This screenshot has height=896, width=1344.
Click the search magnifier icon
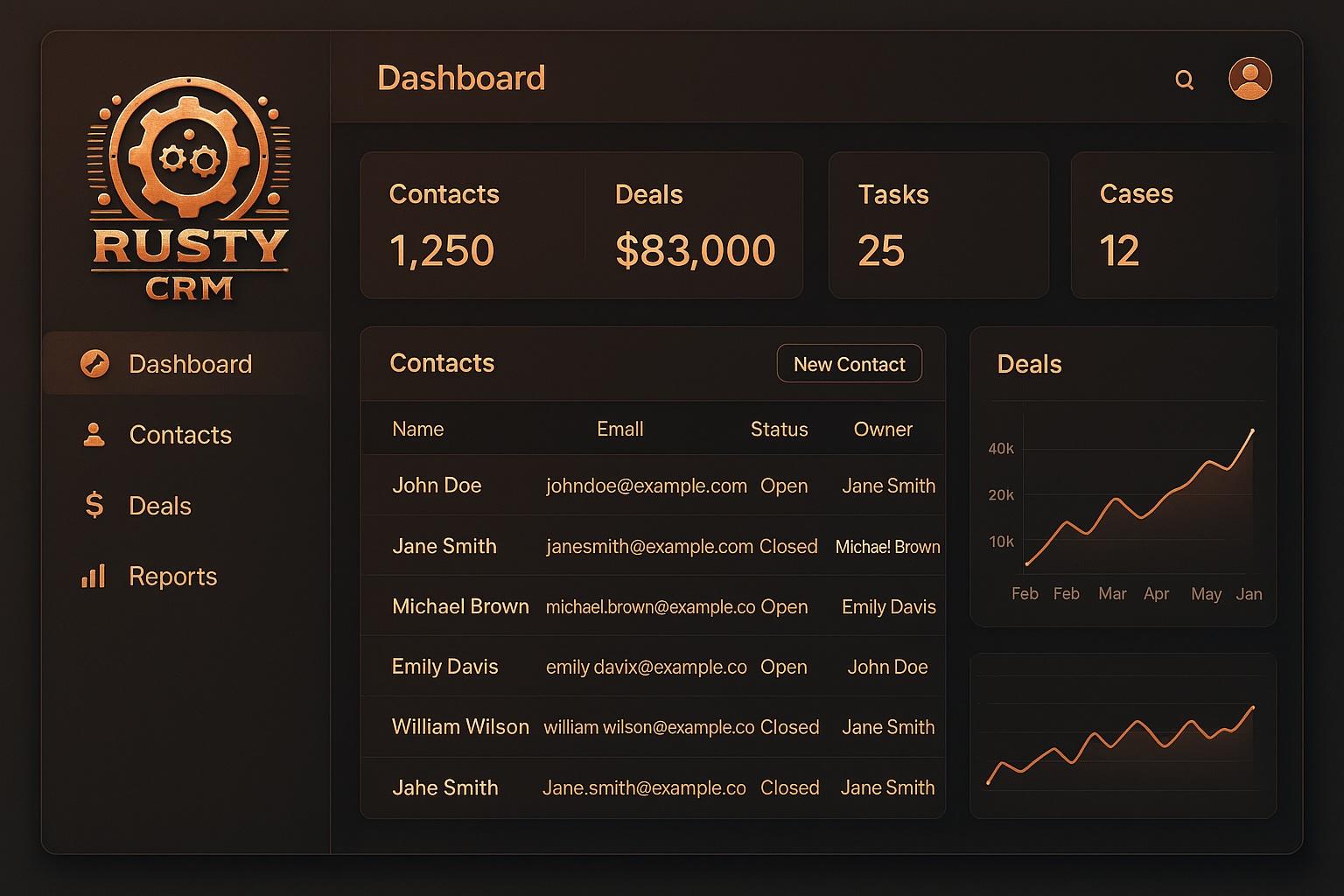(x=1184, y=80)
